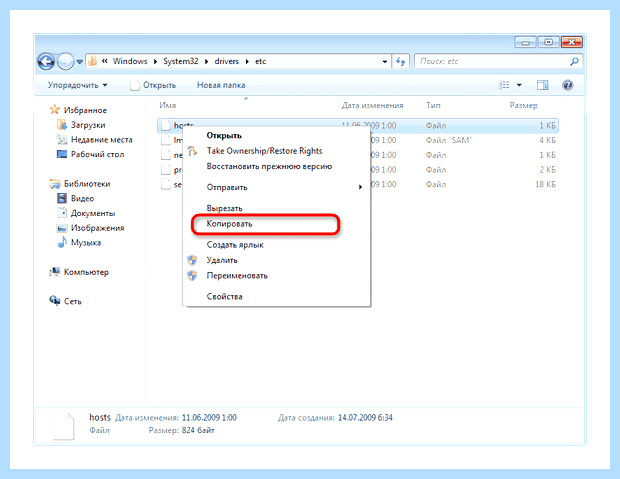Screen dimensions: 620x479
Task: Select drivers breadcrumb in address bar
Action: [x=227, y=61]
